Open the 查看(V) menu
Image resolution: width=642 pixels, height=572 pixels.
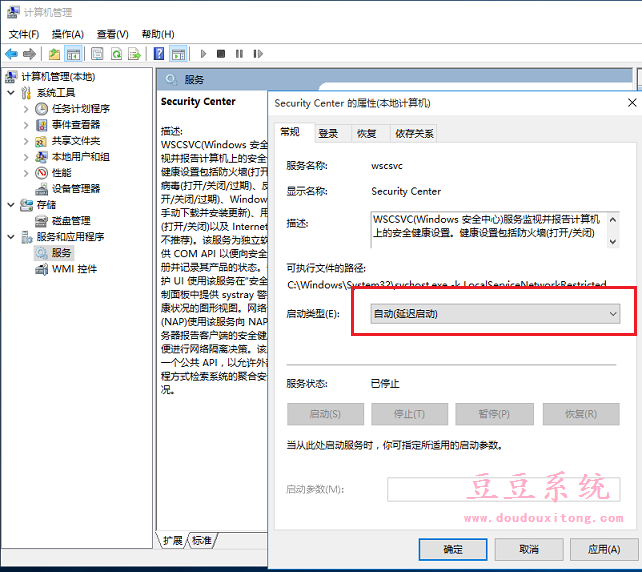(x=113, y=34)
